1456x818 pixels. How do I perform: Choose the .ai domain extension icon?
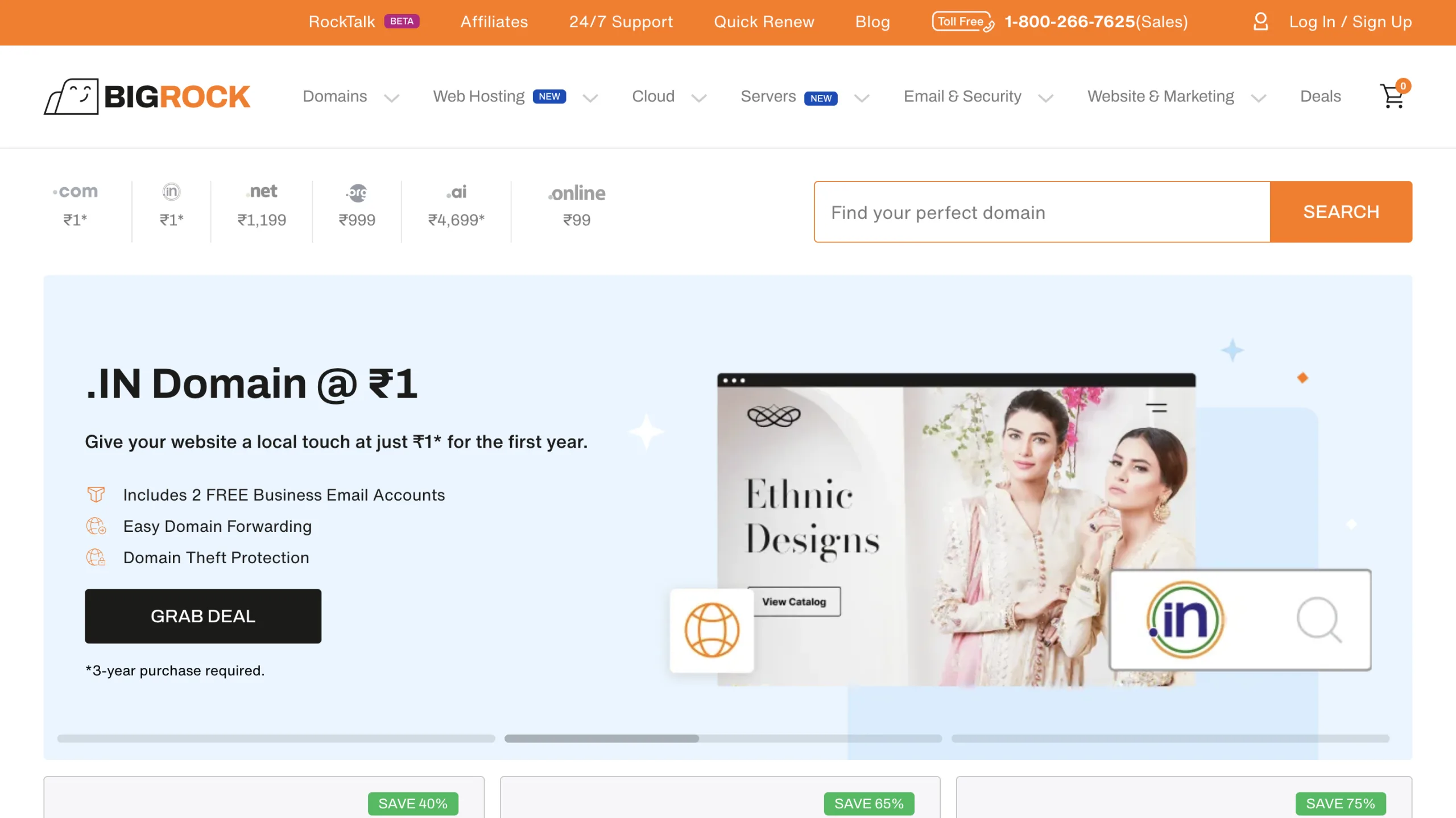pyautogui.click(x=456, y=192)
